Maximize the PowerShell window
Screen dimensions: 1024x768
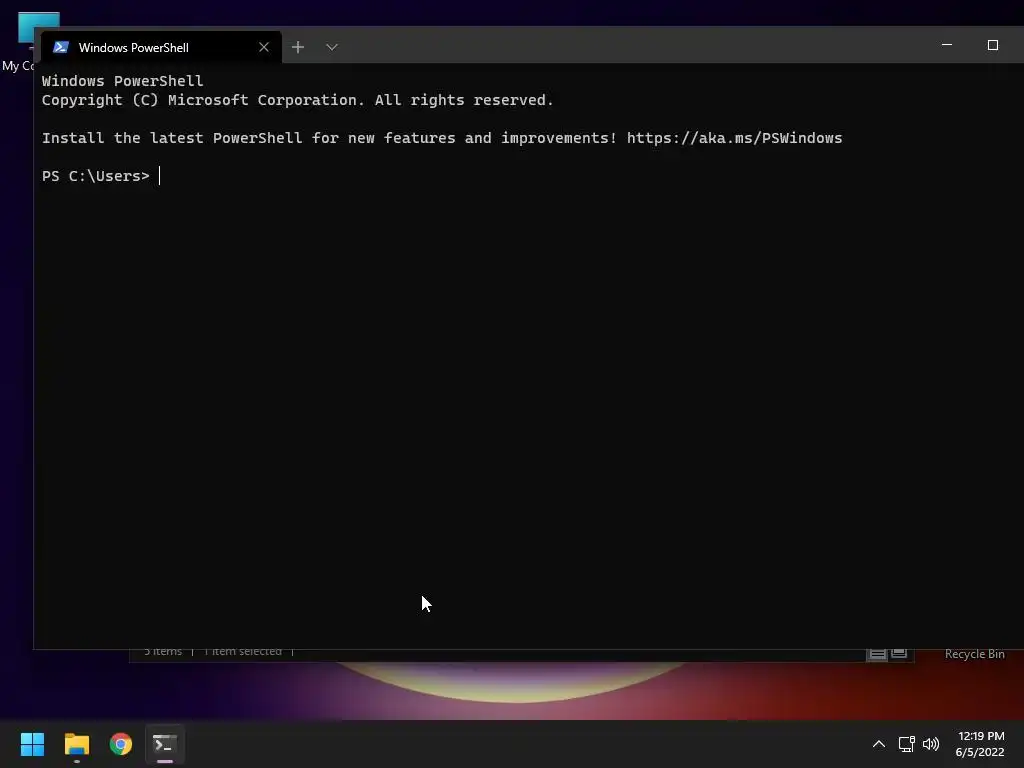tap(993, 45)
